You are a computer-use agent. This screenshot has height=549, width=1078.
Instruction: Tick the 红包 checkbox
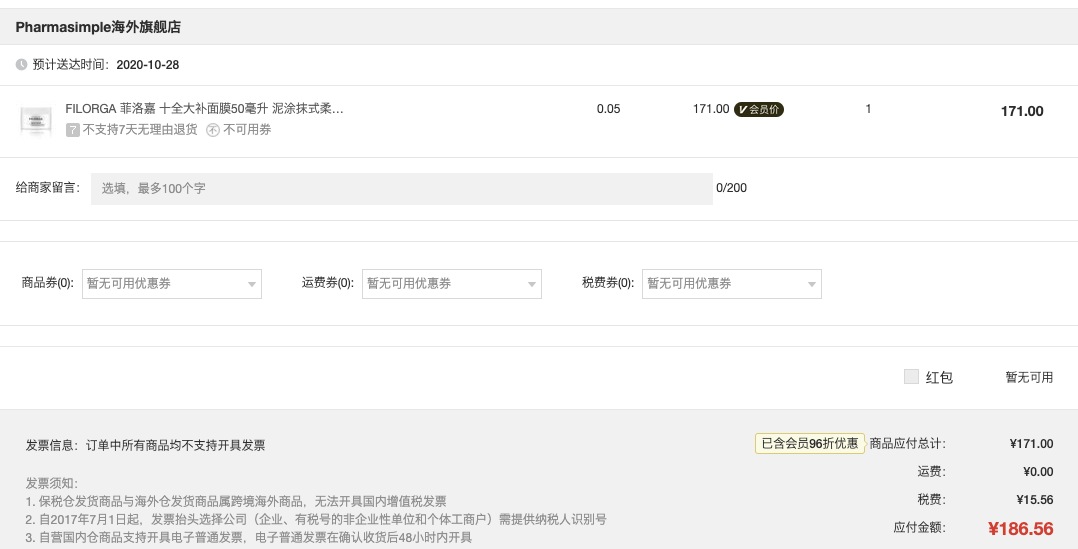[911, 377]
